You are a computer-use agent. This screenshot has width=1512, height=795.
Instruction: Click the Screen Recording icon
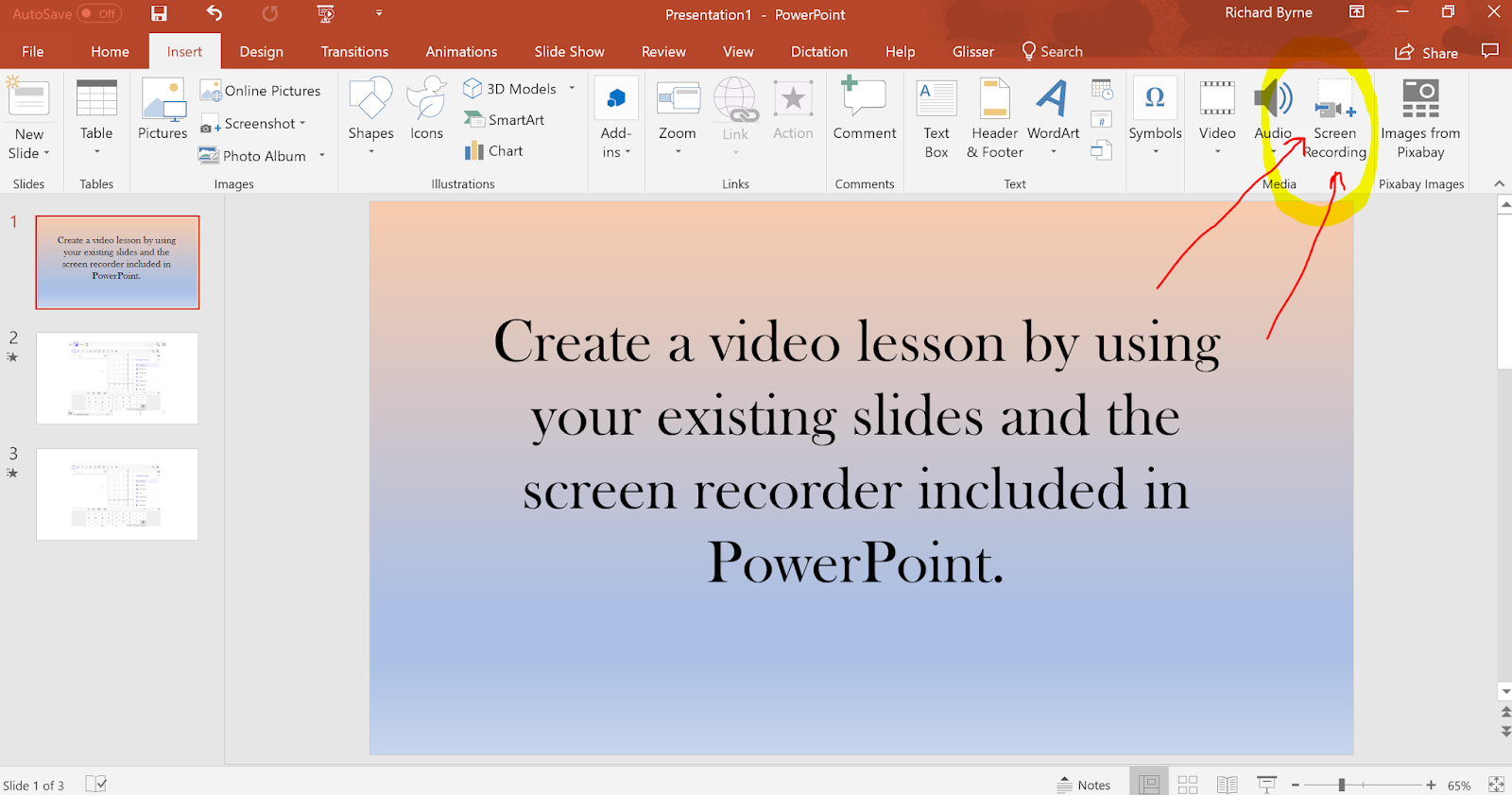[x=1334, y=101]
